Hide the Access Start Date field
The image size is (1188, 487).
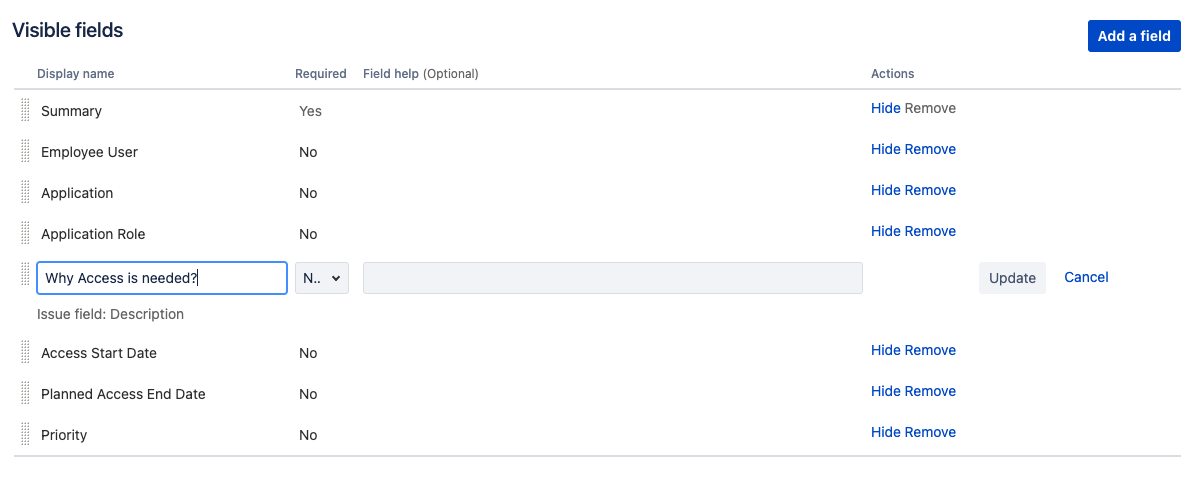[x=885, y=350]
